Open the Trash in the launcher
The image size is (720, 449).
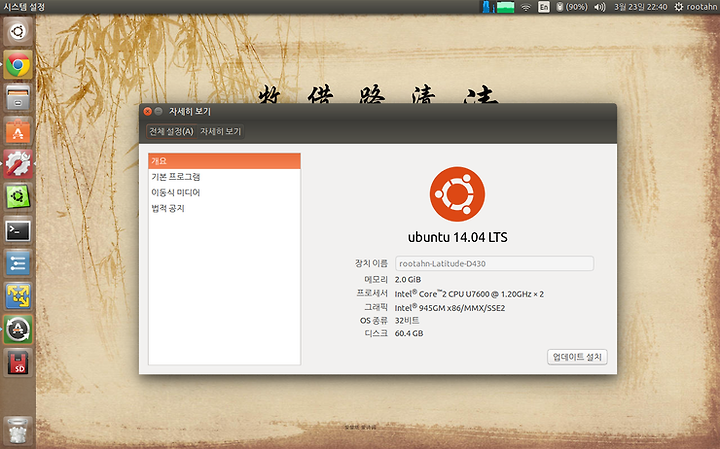pos(18,431)
